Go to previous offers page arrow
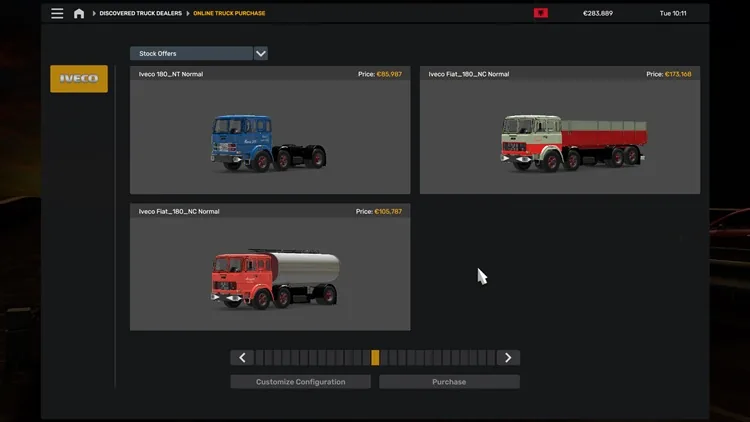 point(242,357)
